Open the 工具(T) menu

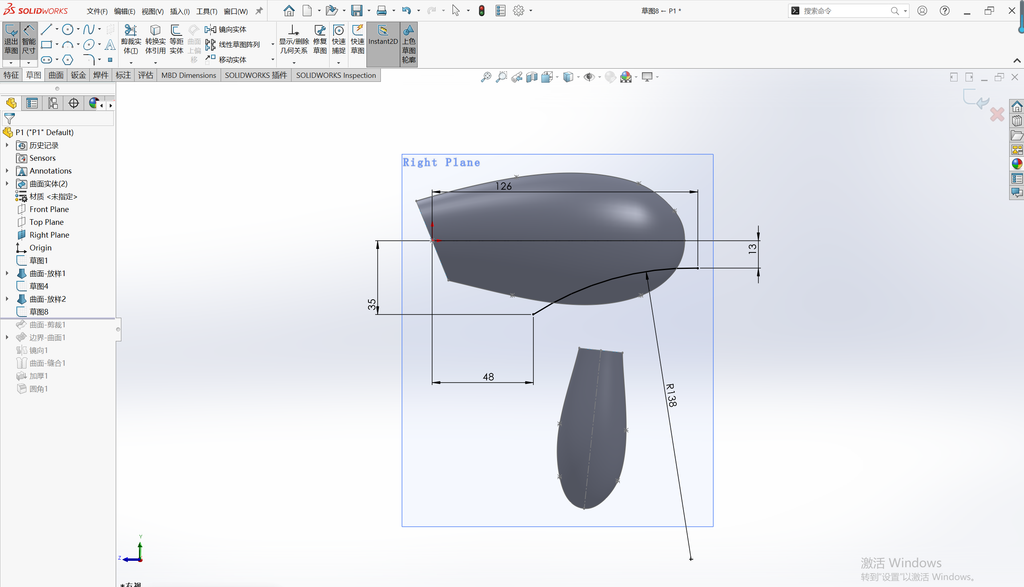pyautogui.click(x=206, y=11)
